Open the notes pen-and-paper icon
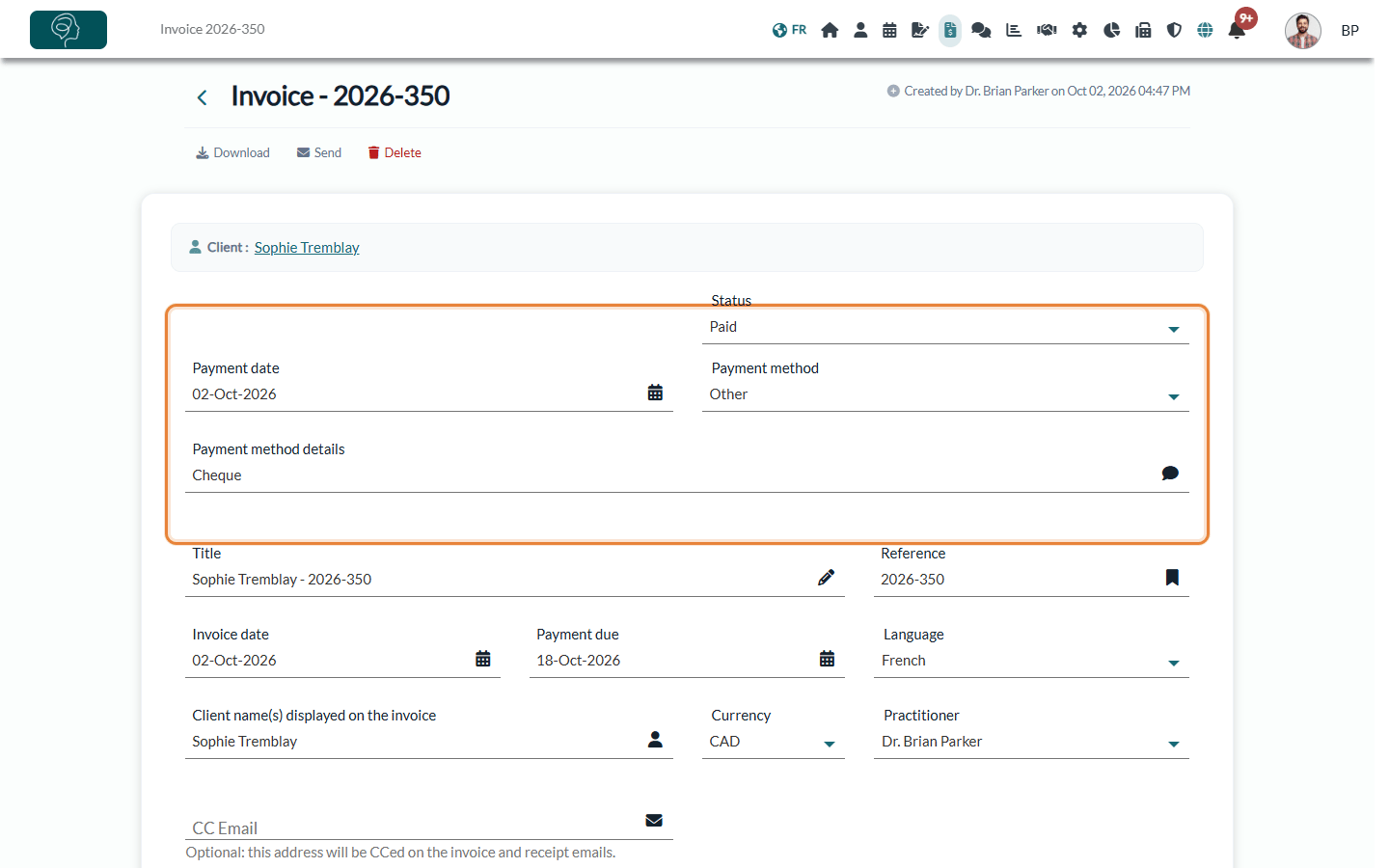 click(919, 30)
